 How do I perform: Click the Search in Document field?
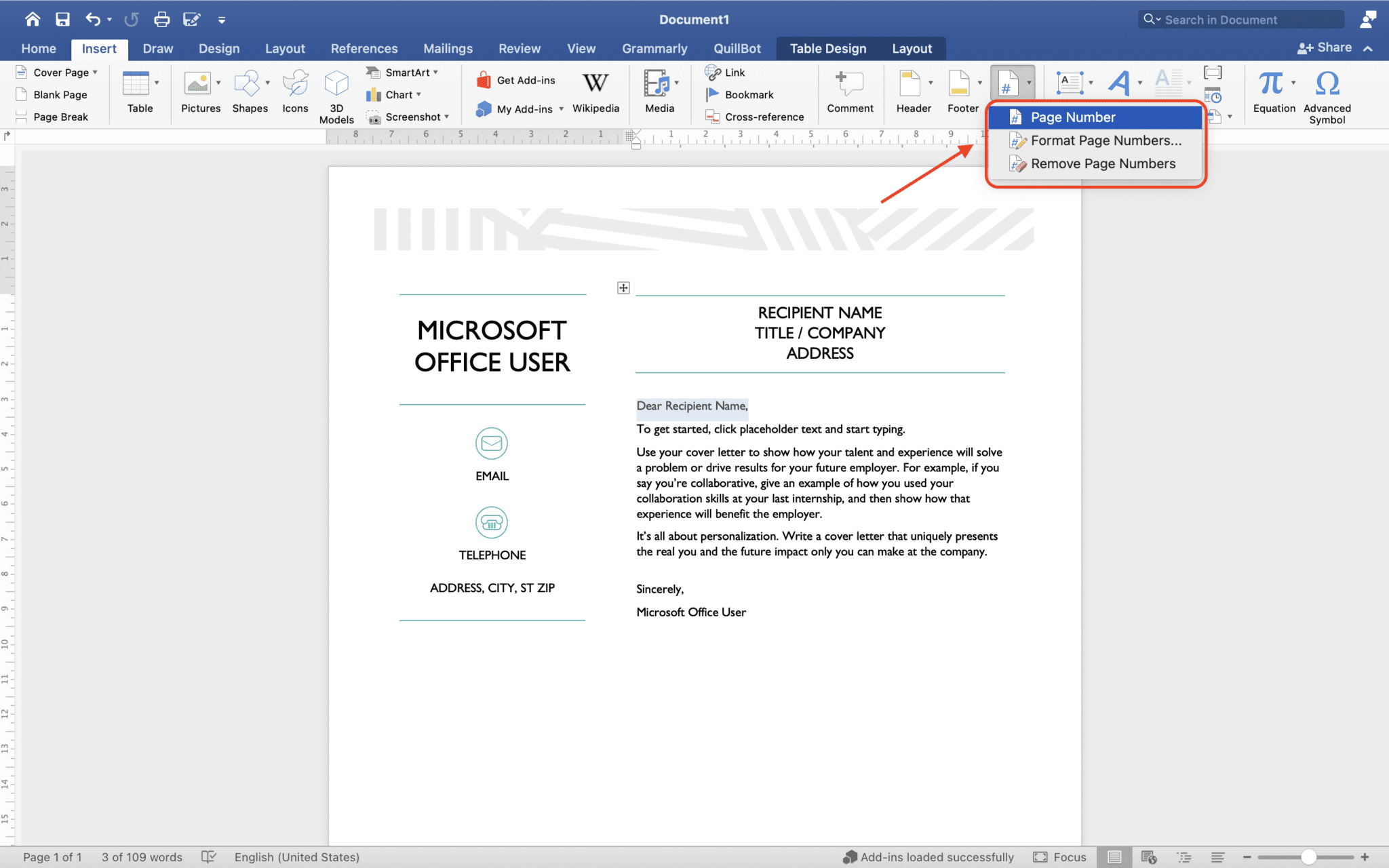pyautogui.click(x=1241, y=20)
